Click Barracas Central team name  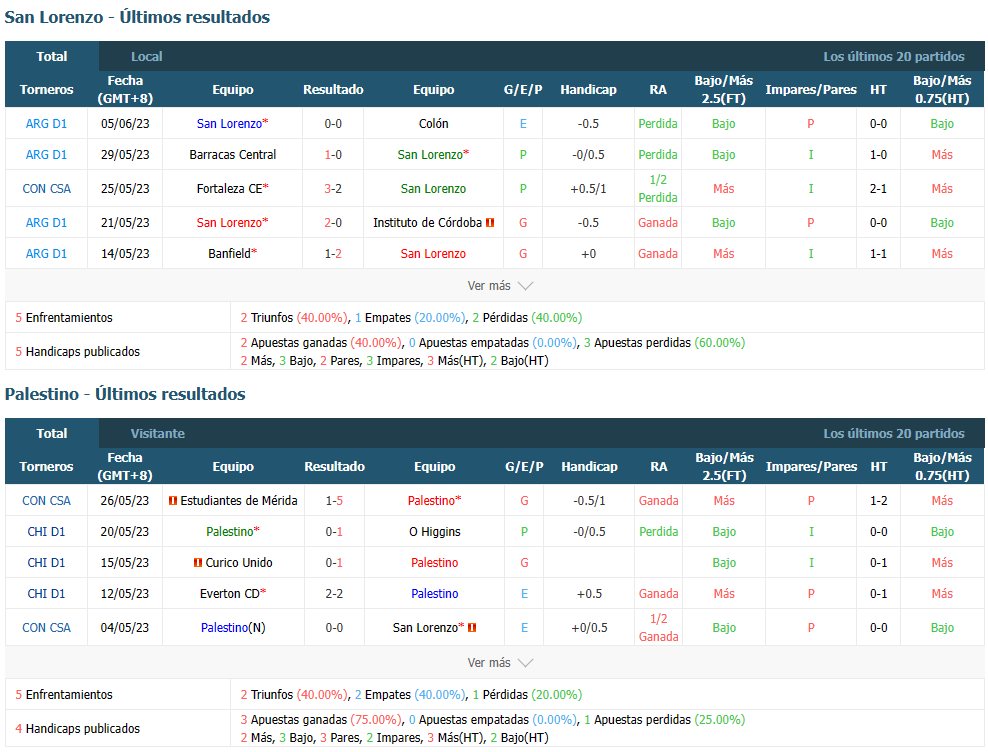(x=233, y=154)
